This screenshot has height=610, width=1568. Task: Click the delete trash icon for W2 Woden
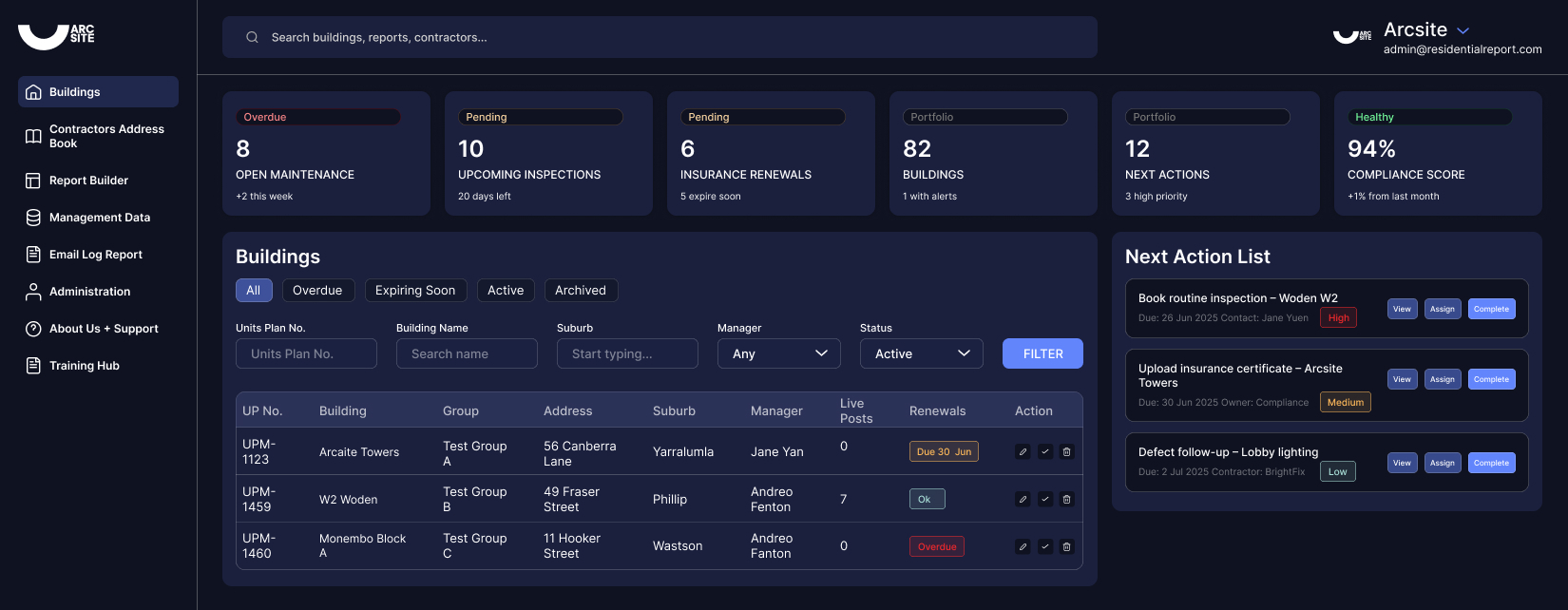pos(1066,499)
